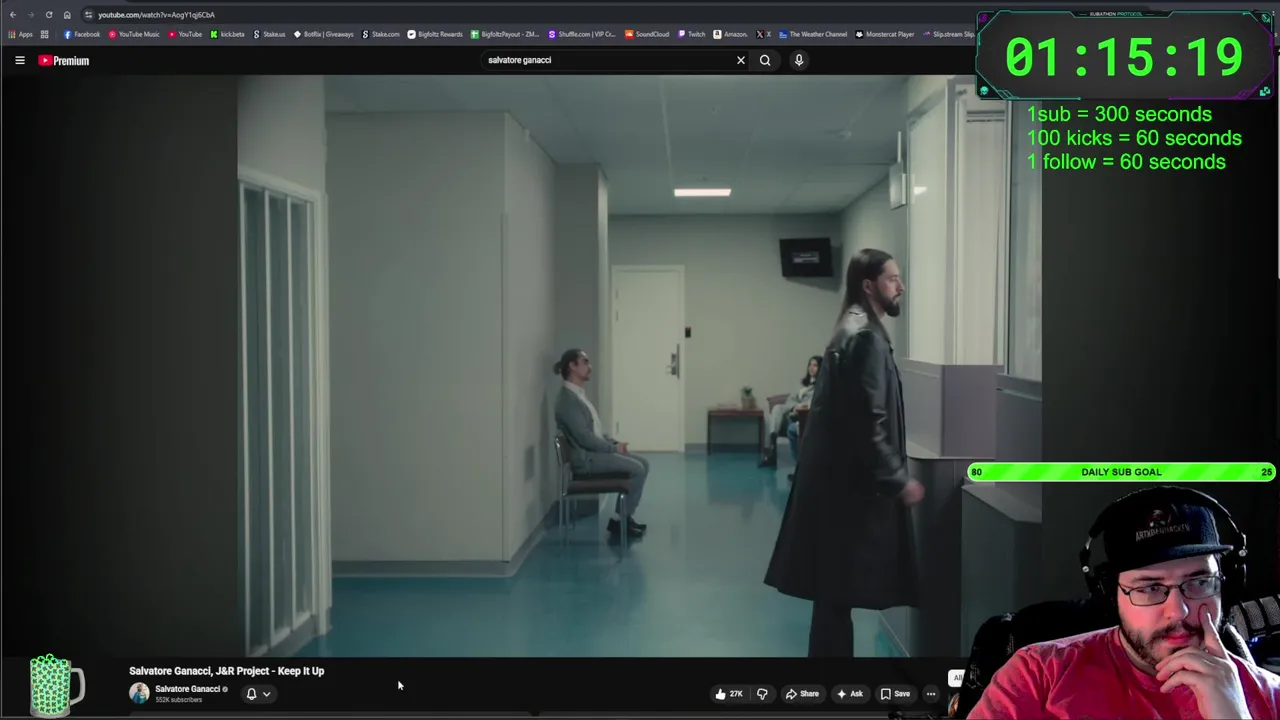This screenshot has width=1280, height=720.
Task: Open the tab groups grid icon
Action: 44,34
